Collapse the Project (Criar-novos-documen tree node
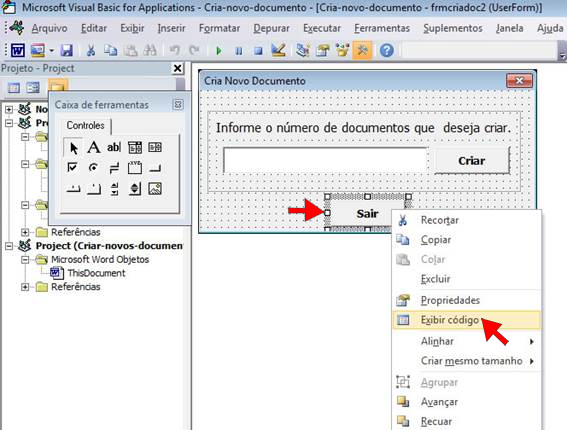 (9, 246)
